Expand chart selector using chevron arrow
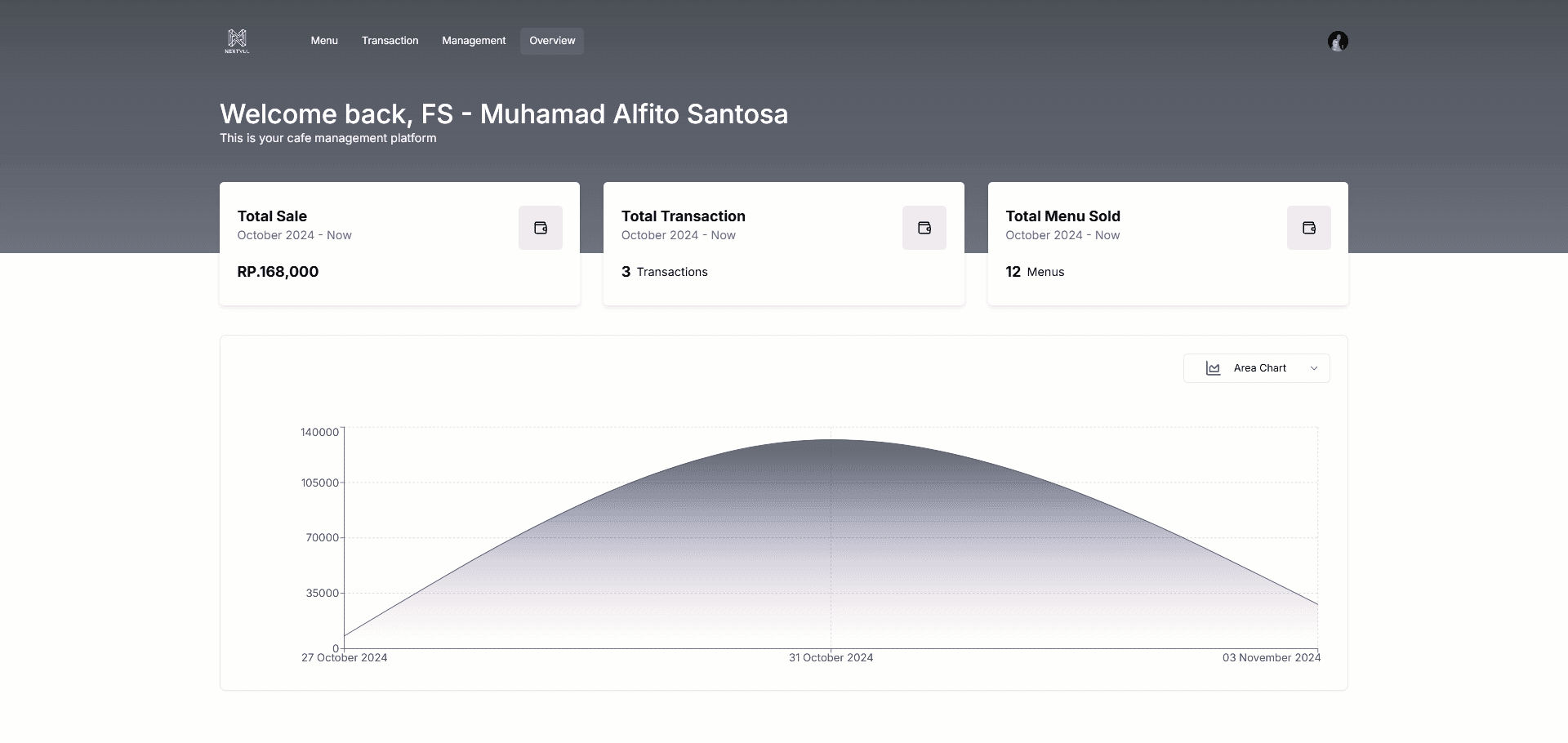1568x743 pixels. (1313, 368)
